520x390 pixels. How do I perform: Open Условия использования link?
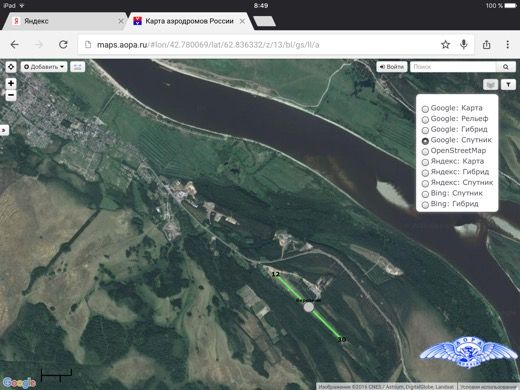489,387
